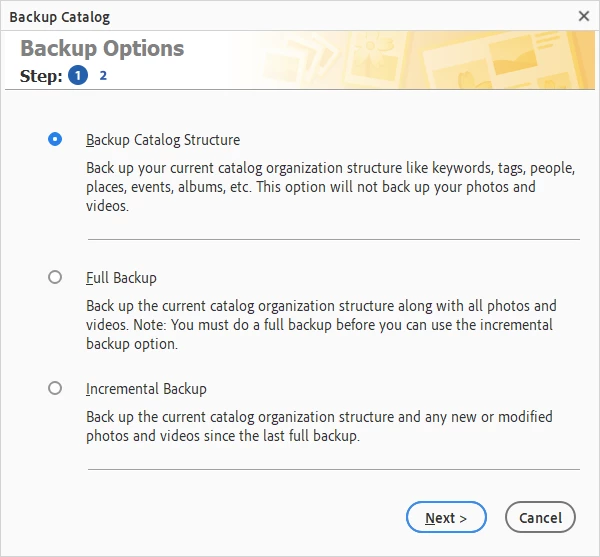This screenshot has height=557, width=600.
Task: Click the "Step:" label text
Action: pyautogui.click(x=41, y=76)
